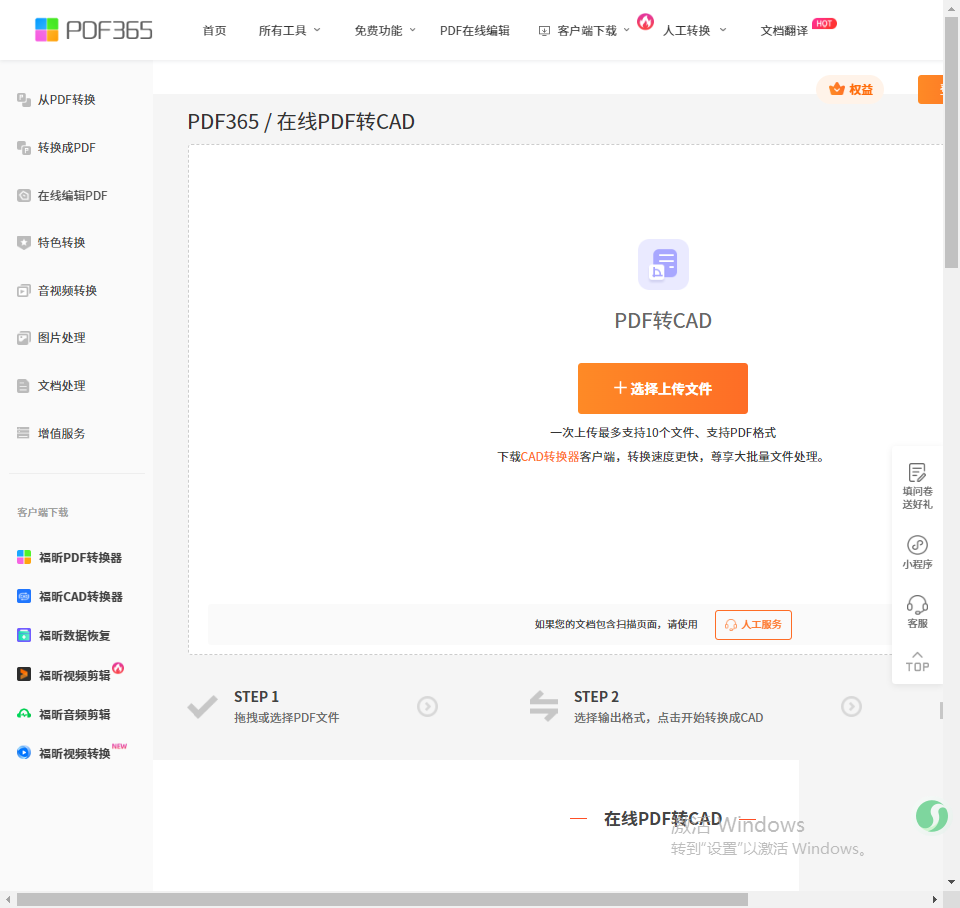
Task: Open the 福昕CAD转换器 download link
Action: 81,596
